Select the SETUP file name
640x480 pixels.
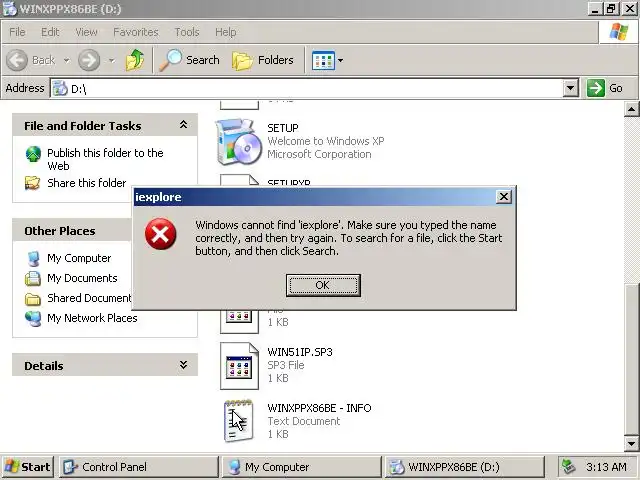point(283,128)
